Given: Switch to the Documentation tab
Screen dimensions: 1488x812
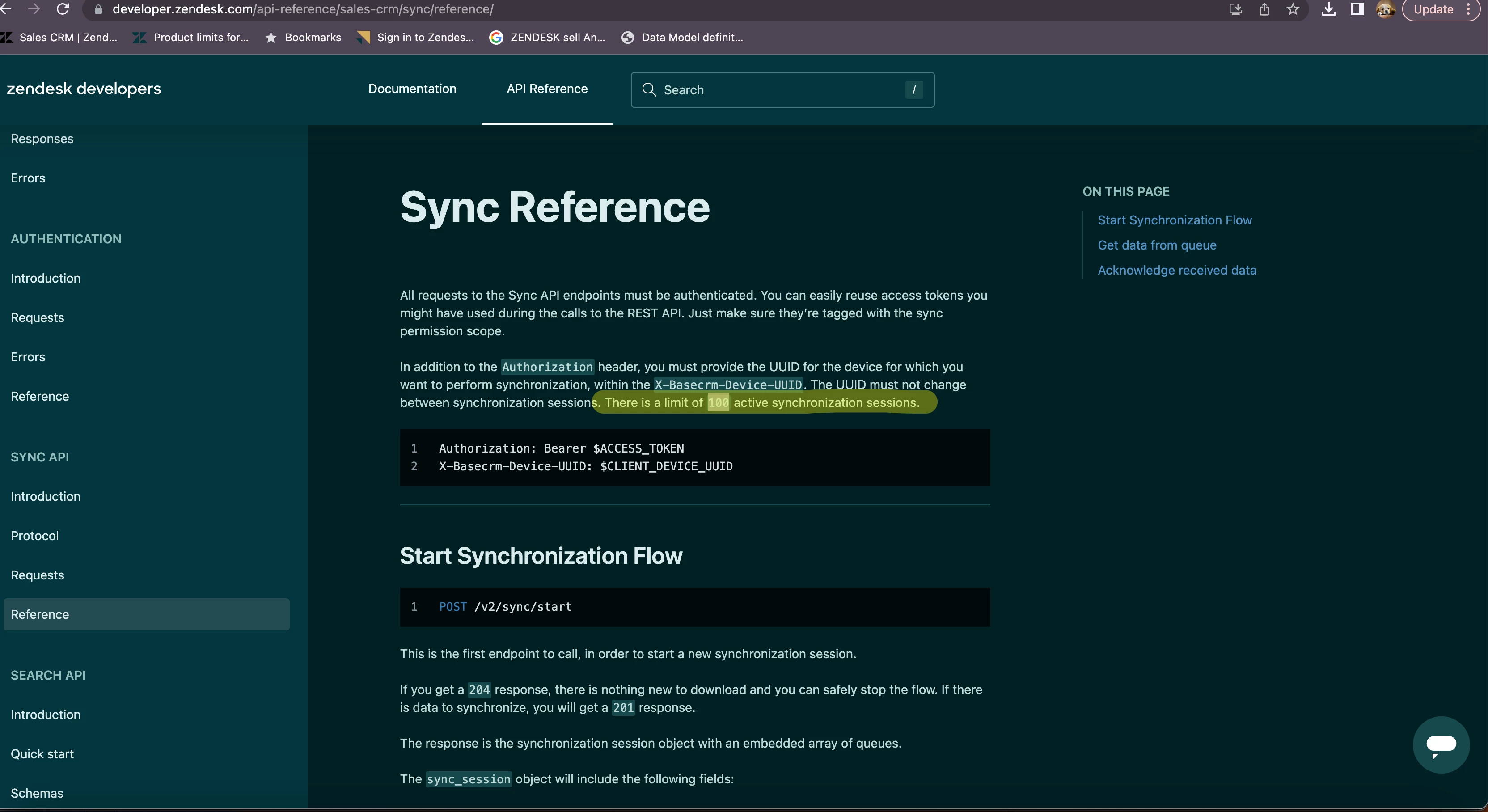Looking at the screenshot, I should point(412,89).
